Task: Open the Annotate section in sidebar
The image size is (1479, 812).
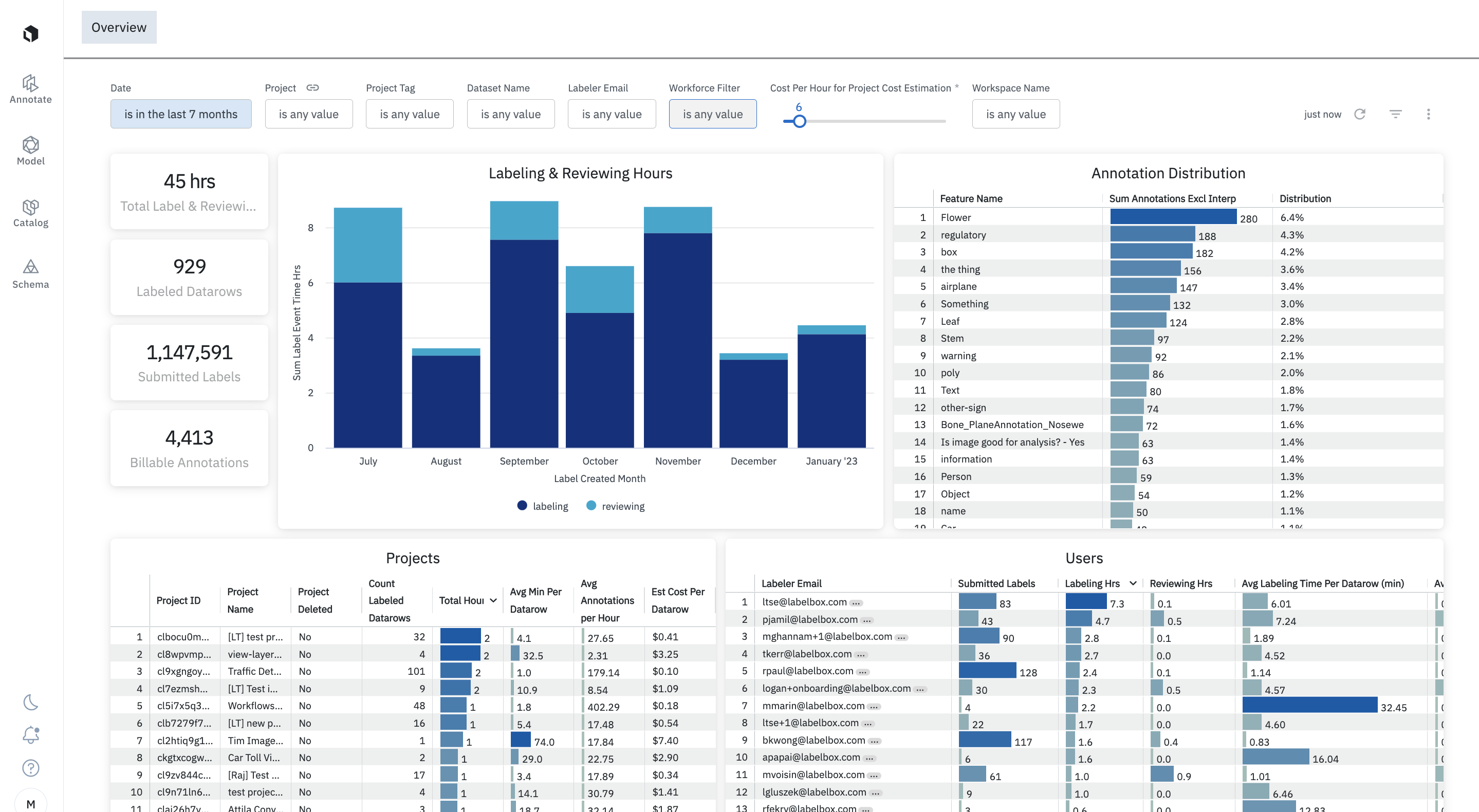Action: pos(30,89)
